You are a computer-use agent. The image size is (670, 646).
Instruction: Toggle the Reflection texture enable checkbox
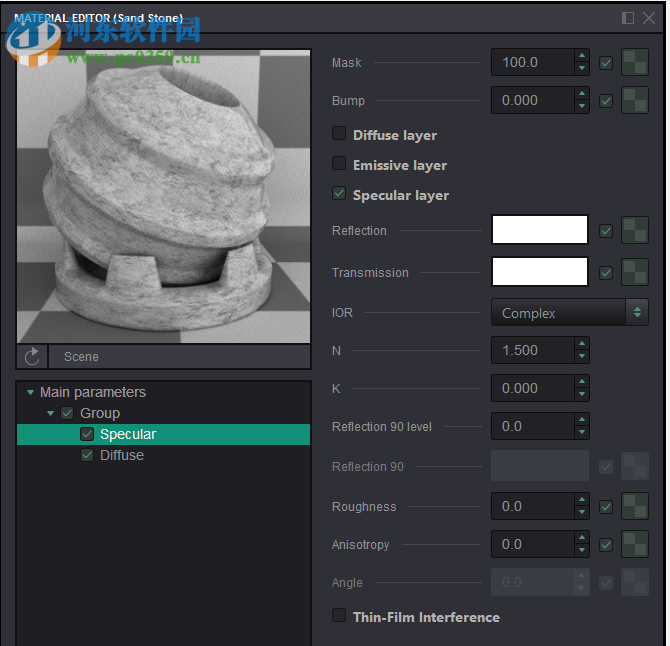(x=605, y=231)
